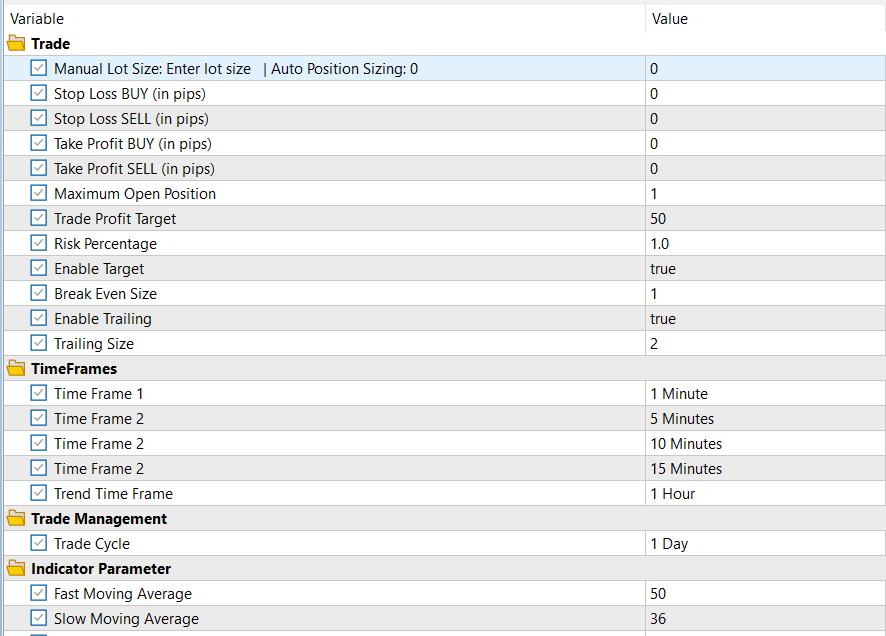The height and width of the screenshot is (636, 886).
Task: Click the TimeFrames group folder icon
Action: [x=16, y=369]
